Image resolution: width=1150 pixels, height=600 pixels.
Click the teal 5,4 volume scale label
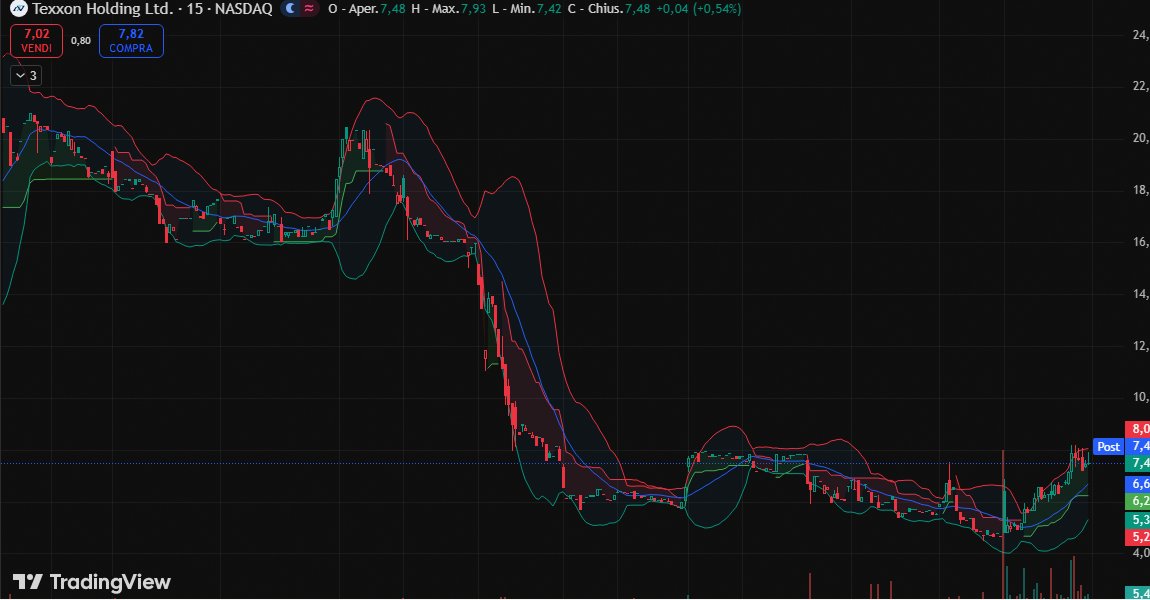coord(1138,592)
